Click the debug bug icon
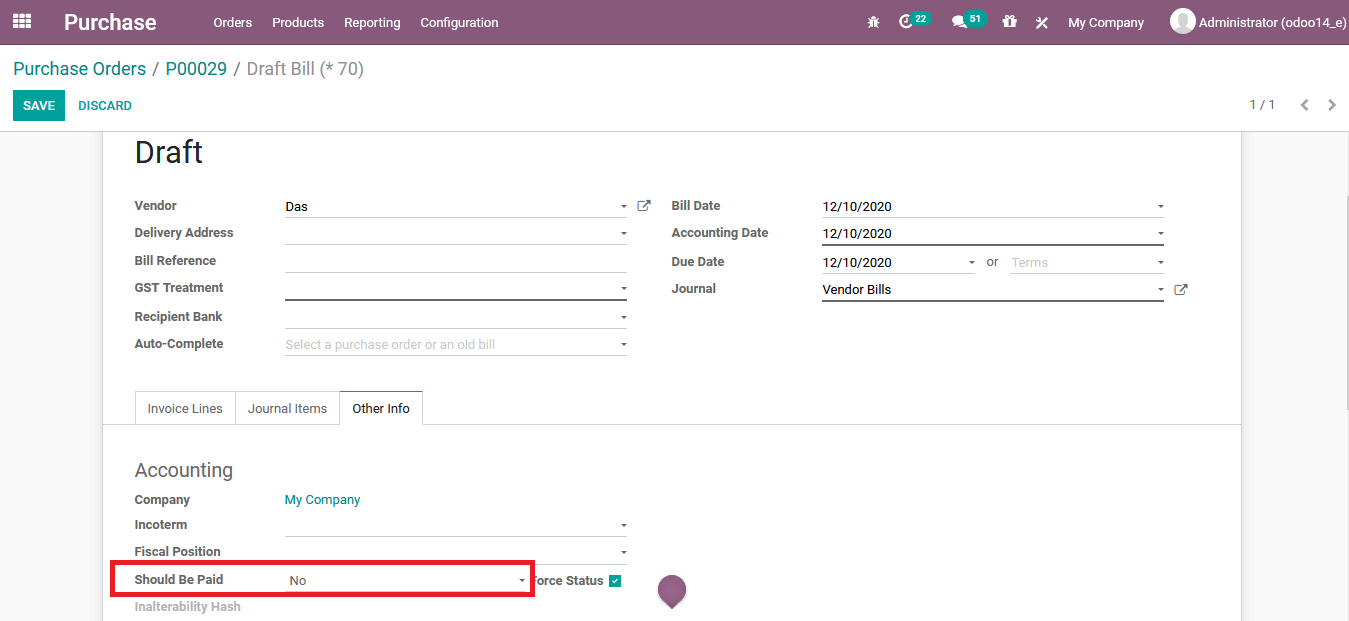This screenshot has width=1349, height=621. pyautogui.click(x=873, y=22)
